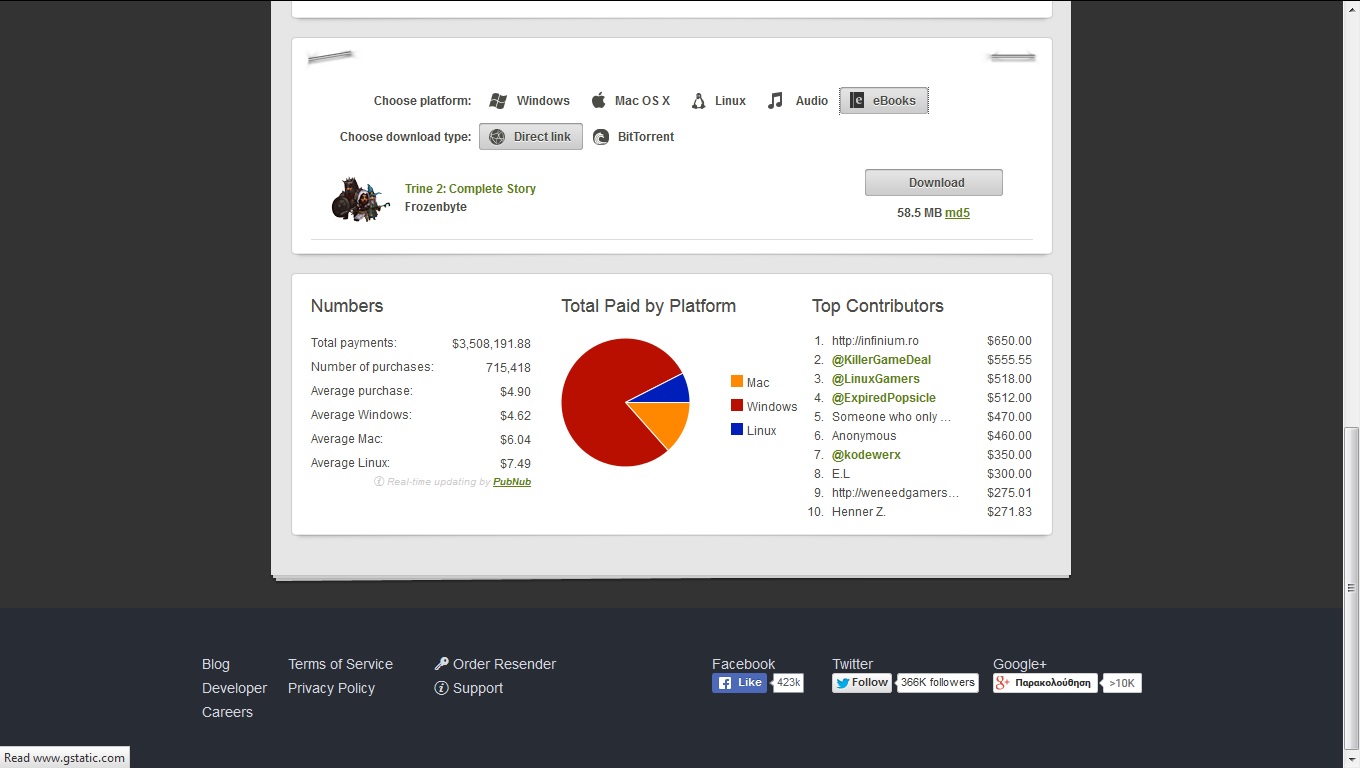
Task: Click the Google+ >10K count bubble
Action: [x=1122, y=683]
